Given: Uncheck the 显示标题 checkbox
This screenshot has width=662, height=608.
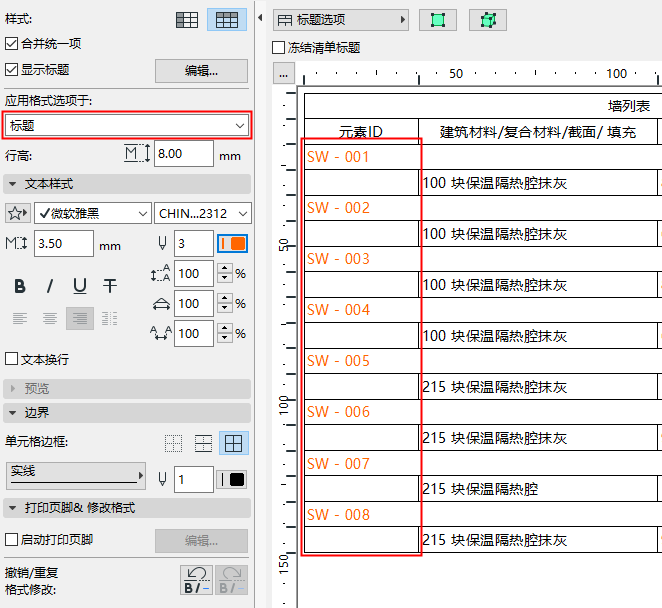Looking at the screenshot, I should pos(11,70).
